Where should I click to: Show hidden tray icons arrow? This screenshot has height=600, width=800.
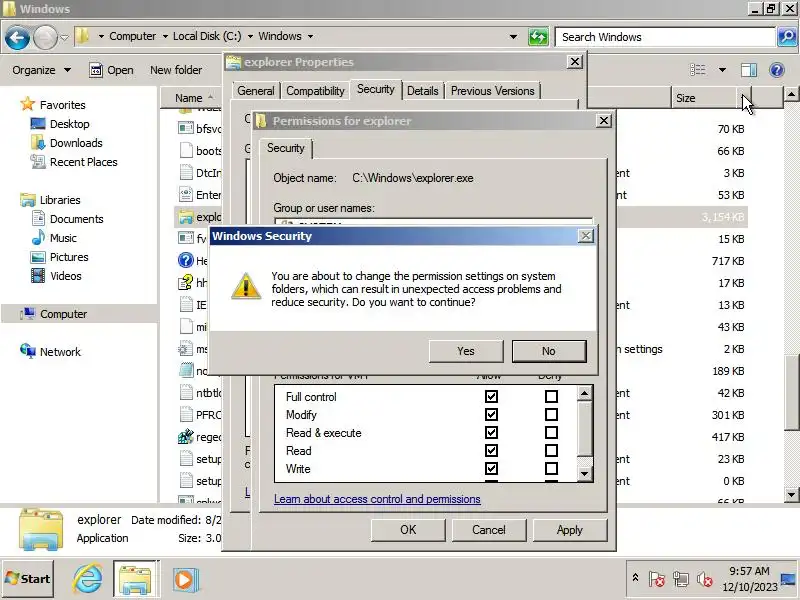click(x=635, y=578)
